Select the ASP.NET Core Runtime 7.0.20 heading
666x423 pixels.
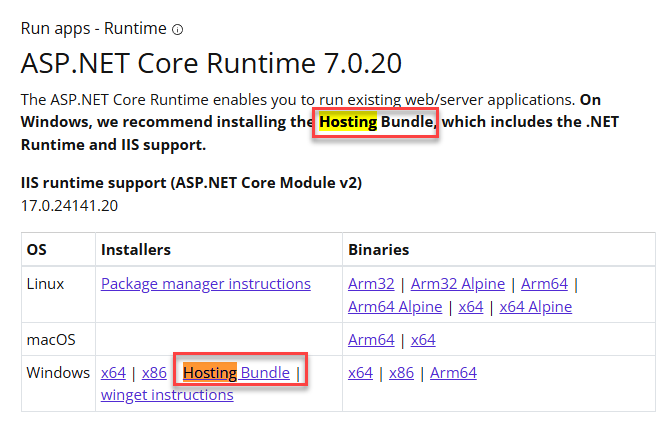(x=211, y=63)
